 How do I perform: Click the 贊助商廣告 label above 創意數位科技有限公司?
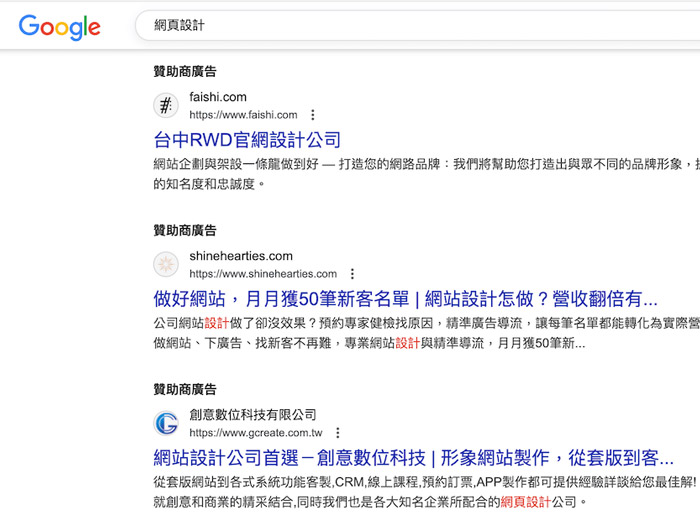[x=185, y=389]
